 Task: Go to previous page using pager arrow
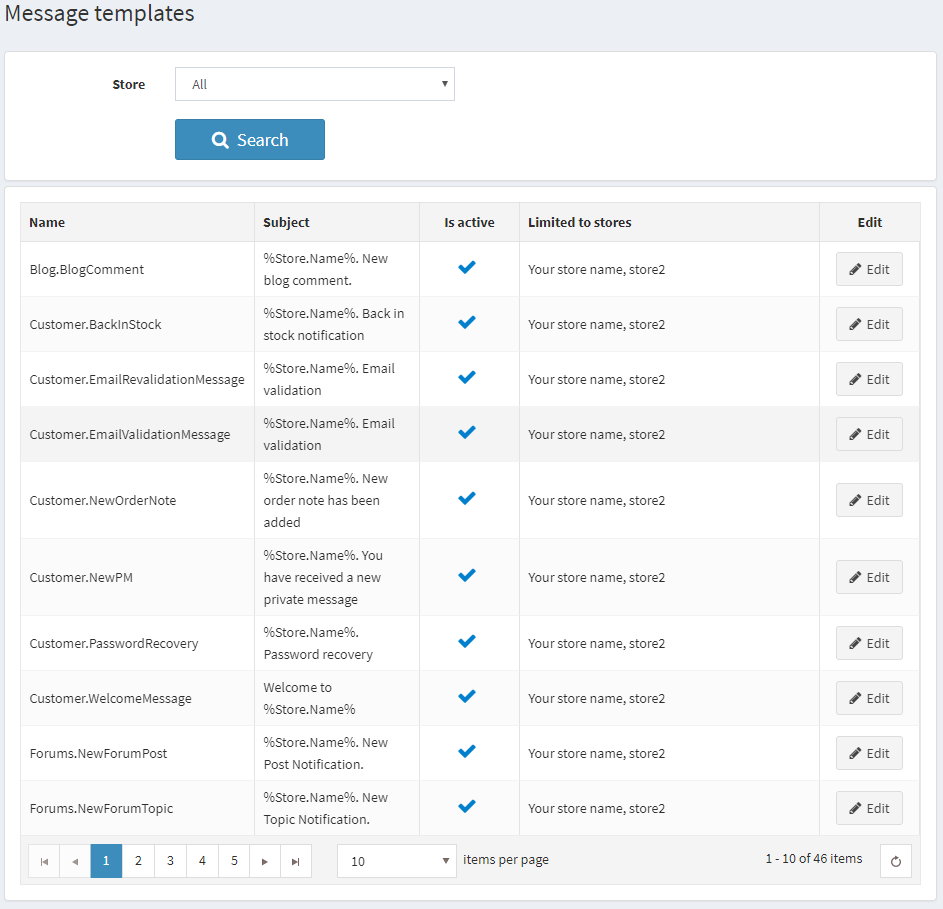pyautogui.click(x=75, y=861)
